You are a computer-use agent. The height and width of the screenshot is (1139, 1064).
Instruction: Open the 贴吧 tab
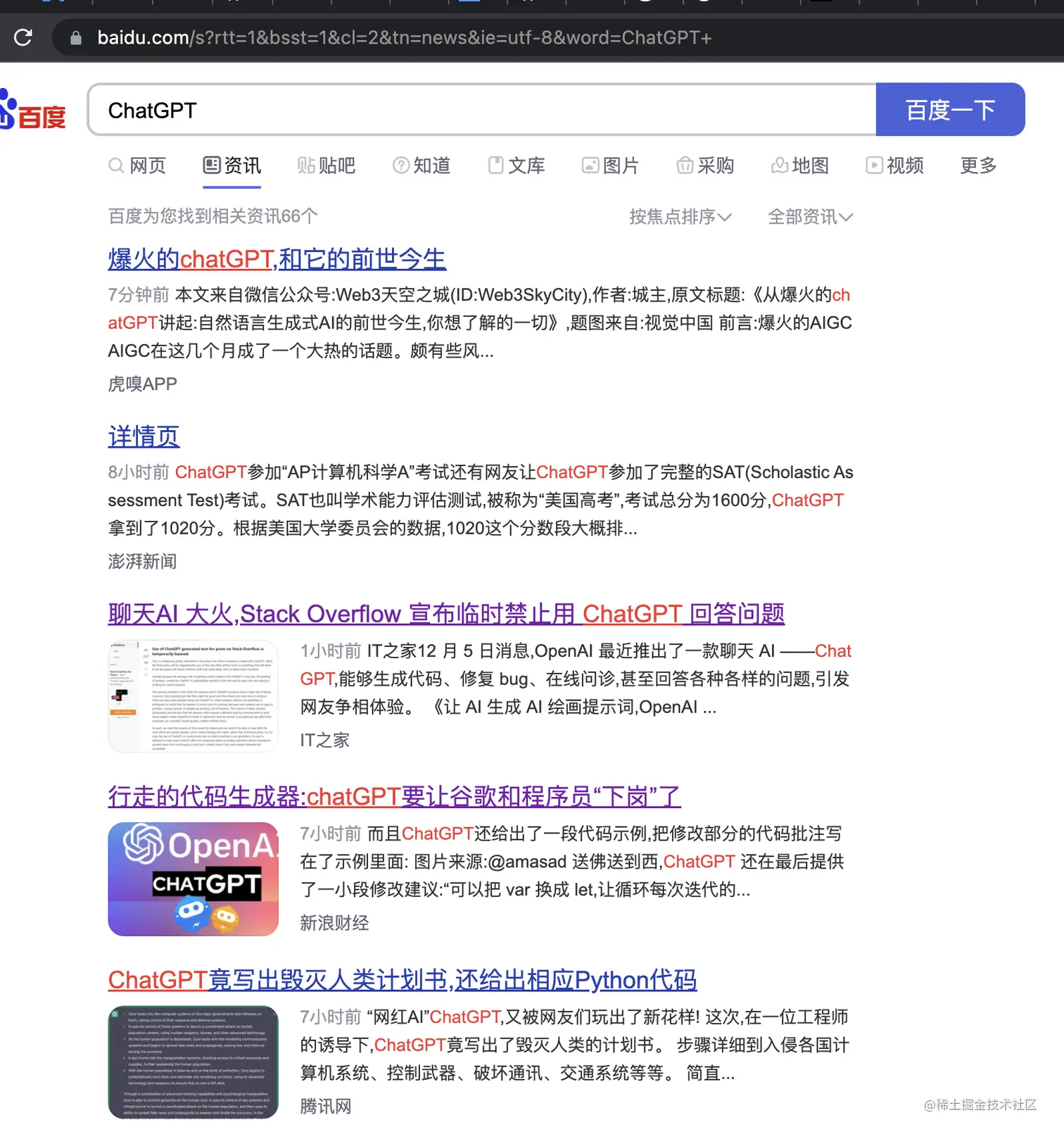pos(326,165)
